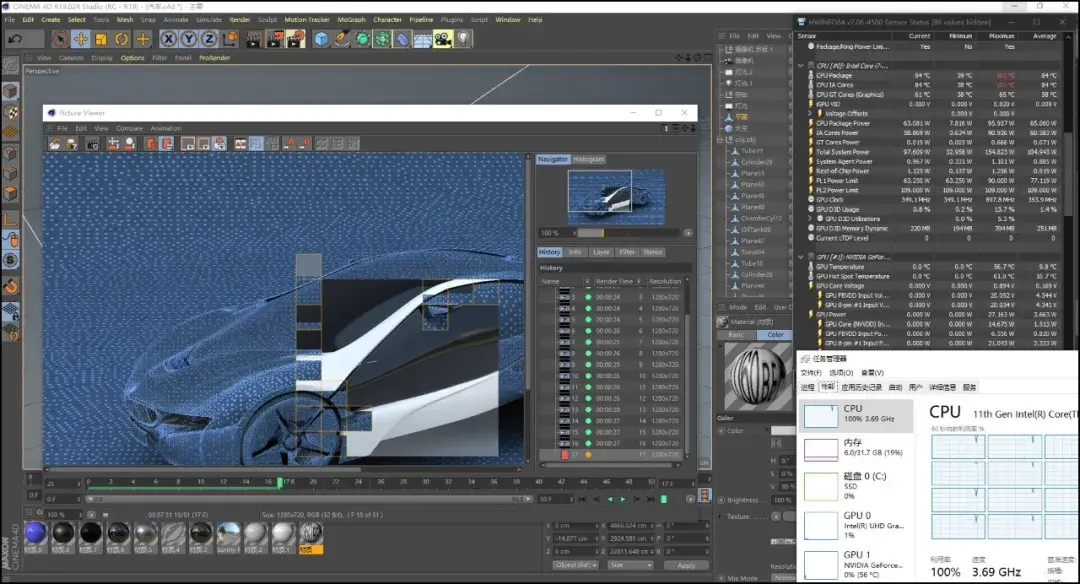Select the ChamferCyl12 object in the tree
The height and width of the screenshot is (584, 1080).
click(761, 218)
